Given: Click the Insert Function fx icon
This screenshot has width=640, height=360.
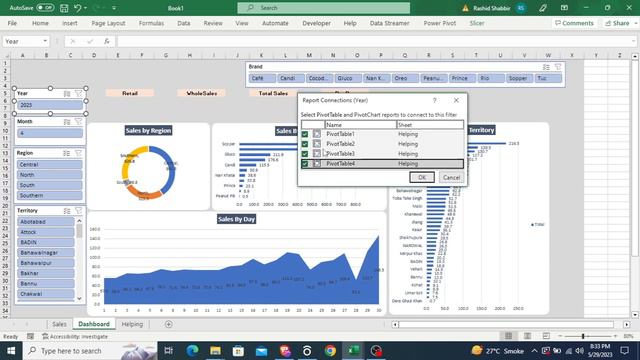Looking at the screenshot, I should point(107,41).
